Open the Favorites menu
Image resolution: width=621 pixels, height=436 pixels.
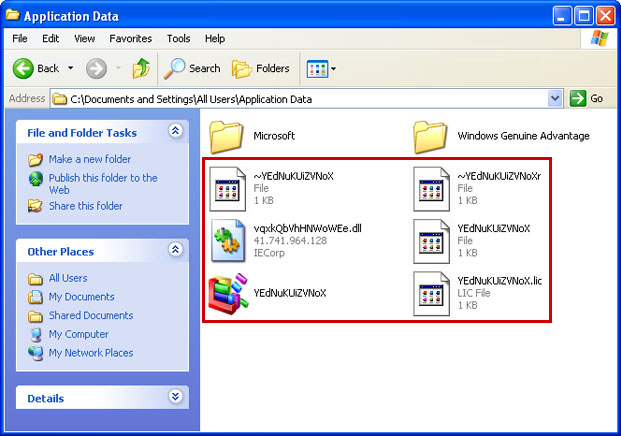(131, 38)
